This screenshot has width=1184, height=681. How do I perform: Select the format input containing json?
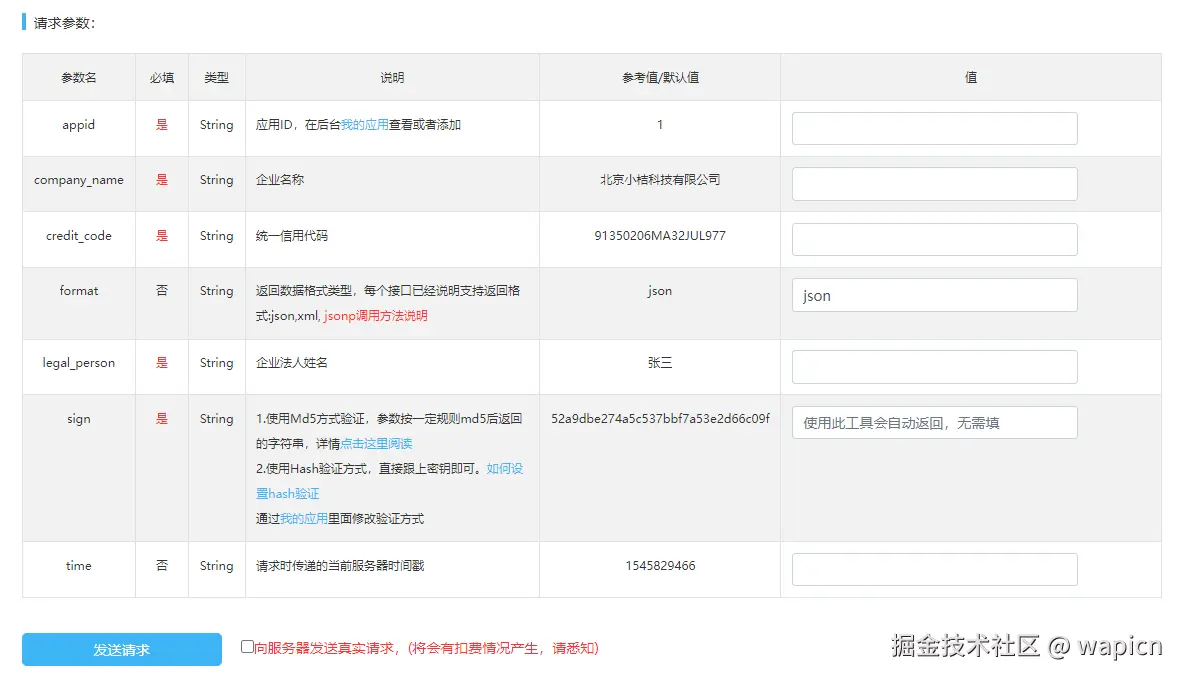coord(933,295)
